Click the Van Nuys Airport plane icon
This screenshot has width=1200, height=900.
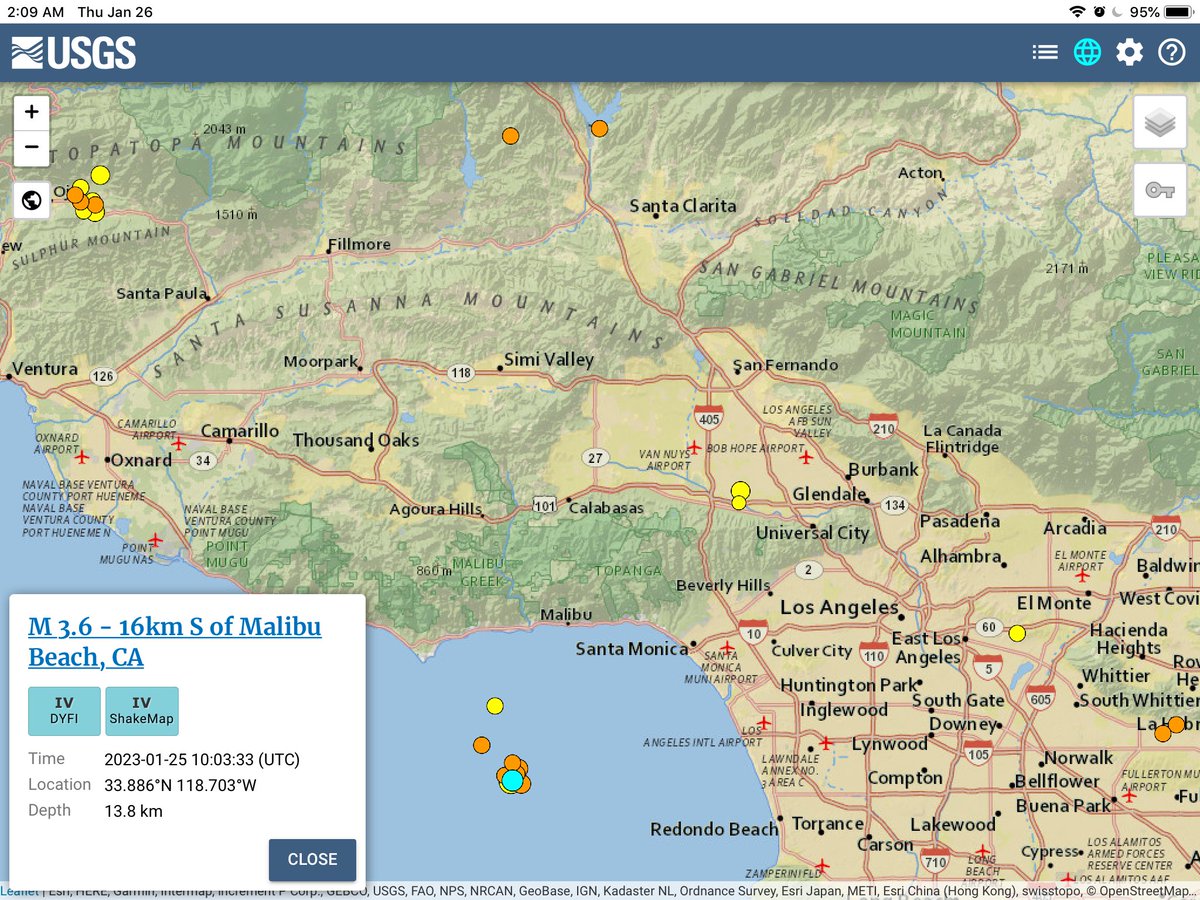pyautogui.click(x=694, y=447)
